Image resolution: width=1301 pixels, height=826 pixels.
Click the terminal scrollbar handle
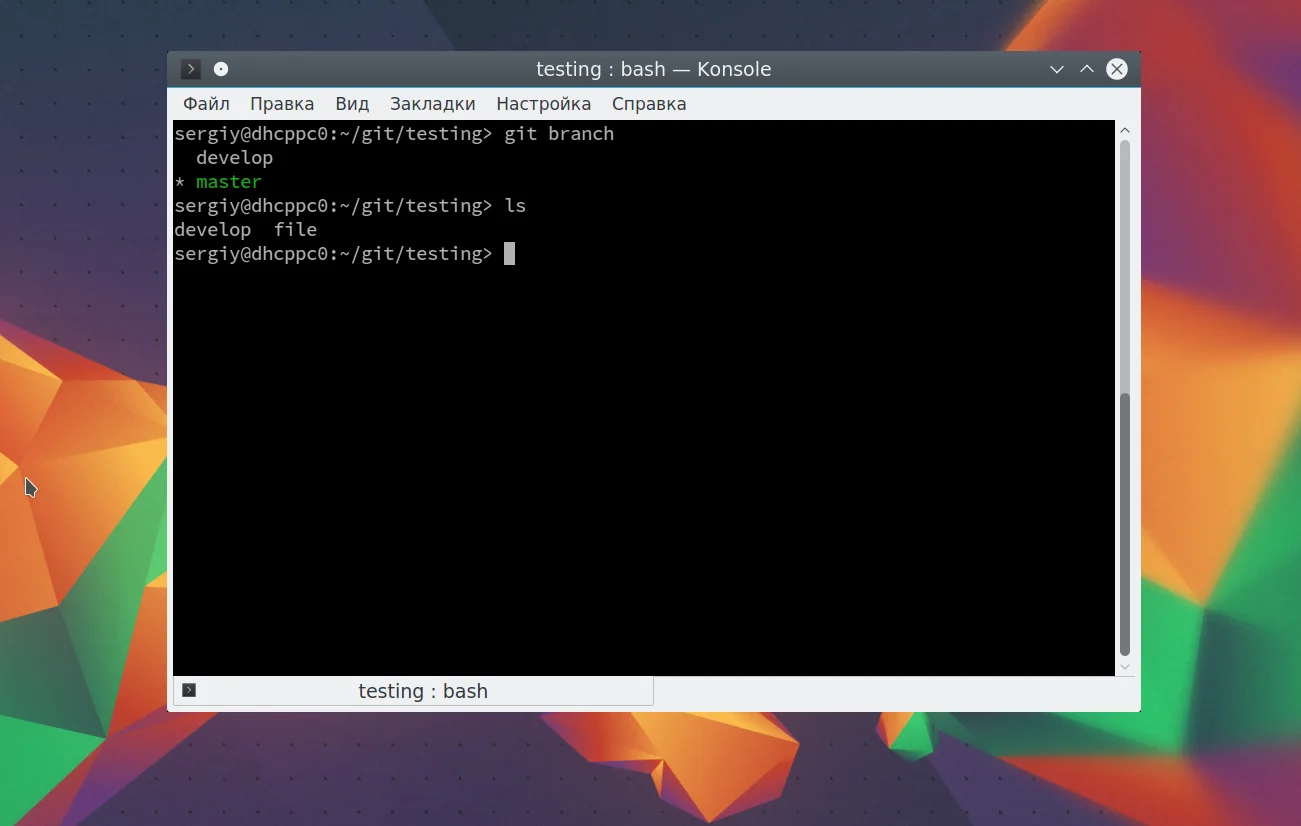1125,524
